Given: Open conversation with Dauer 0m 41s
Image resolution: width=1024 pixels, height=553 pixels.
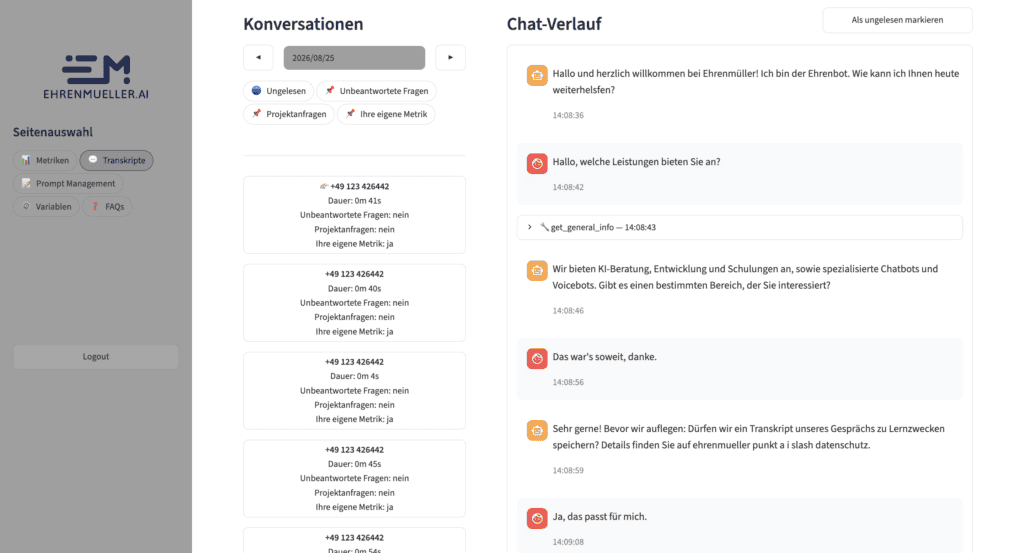Looking at the screenshot, I should [355, 215].
